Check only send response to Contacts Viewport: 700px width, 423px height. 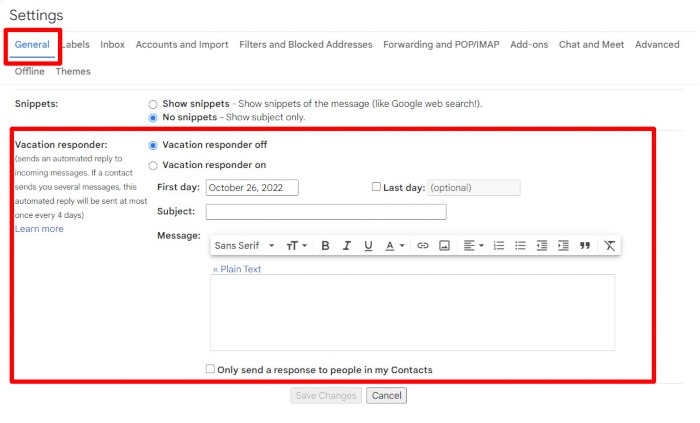[x=210, y=369]
